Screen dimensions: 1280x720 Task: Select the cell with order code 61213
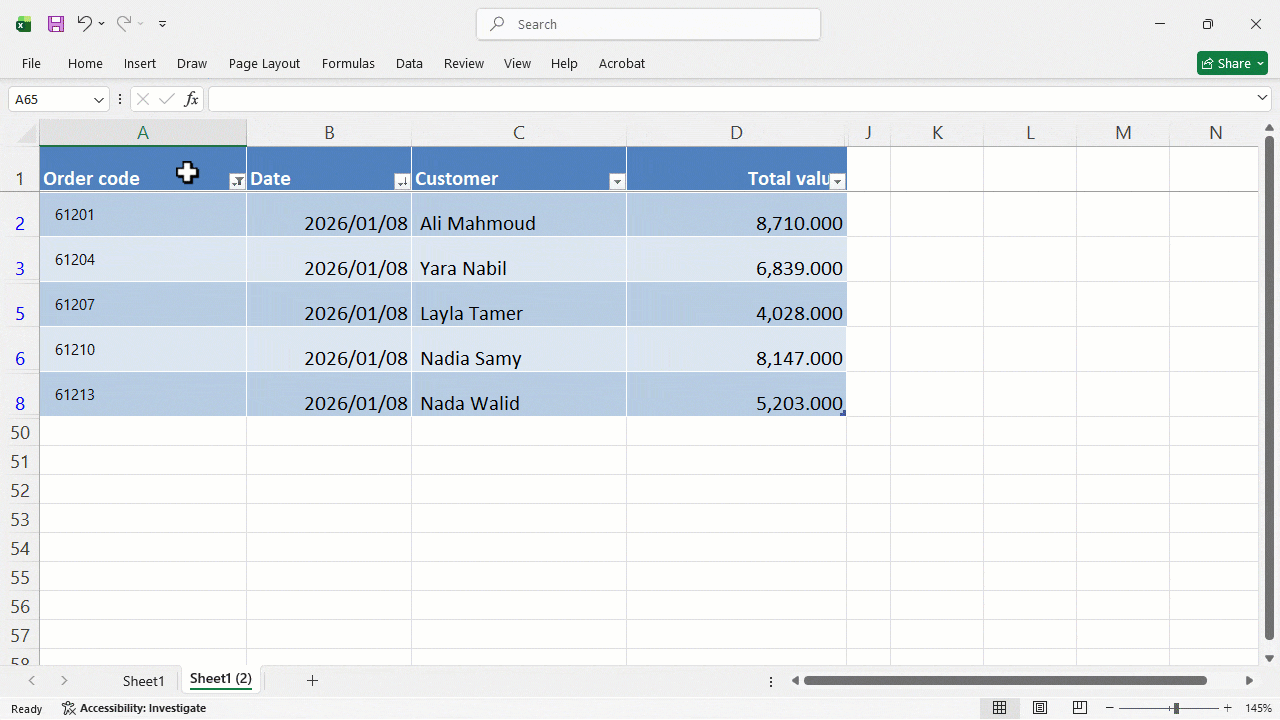(143, 394)
